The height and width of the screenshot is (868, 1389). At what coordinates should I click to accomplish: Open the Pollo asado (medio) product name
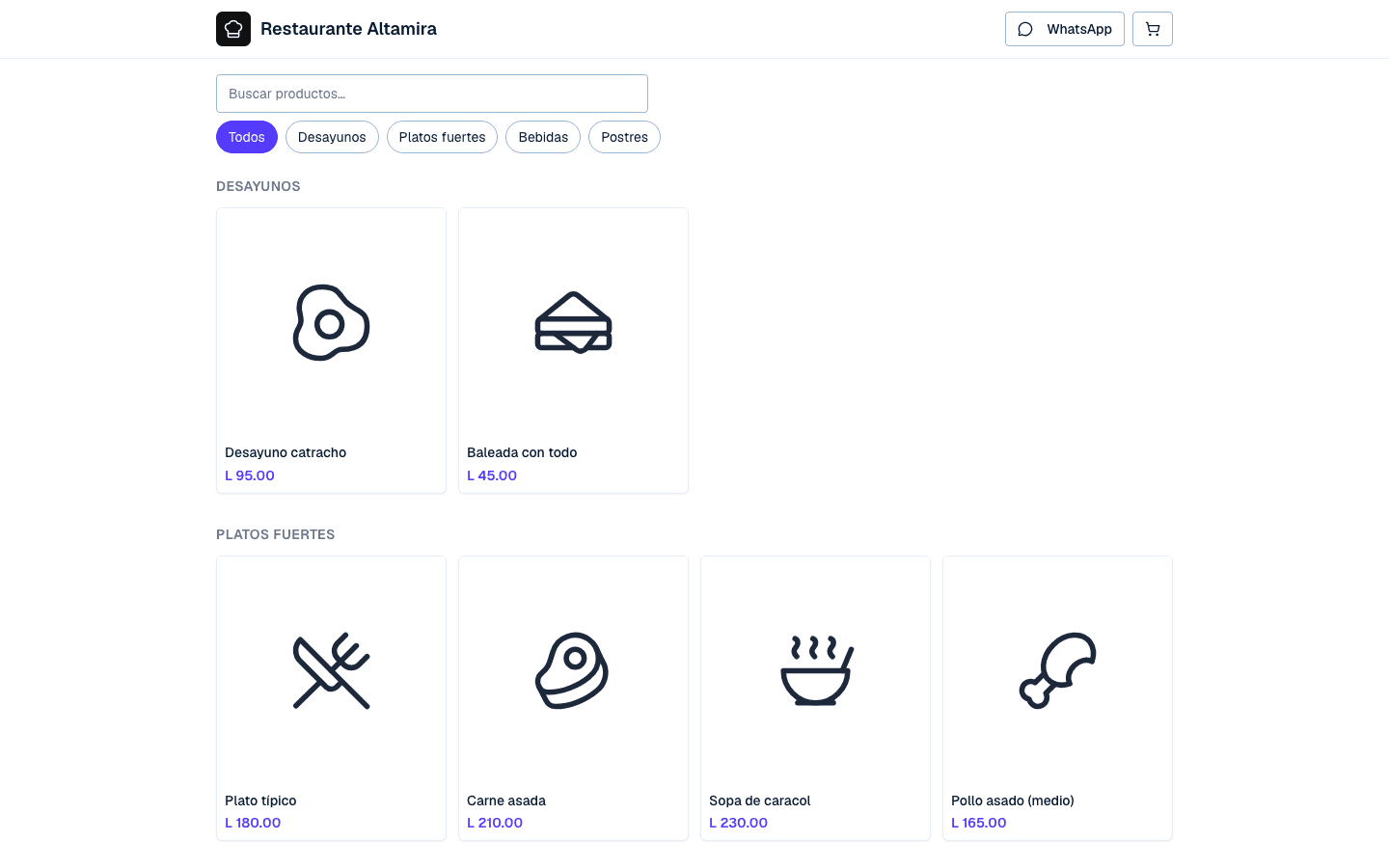tap(1013, 800)
